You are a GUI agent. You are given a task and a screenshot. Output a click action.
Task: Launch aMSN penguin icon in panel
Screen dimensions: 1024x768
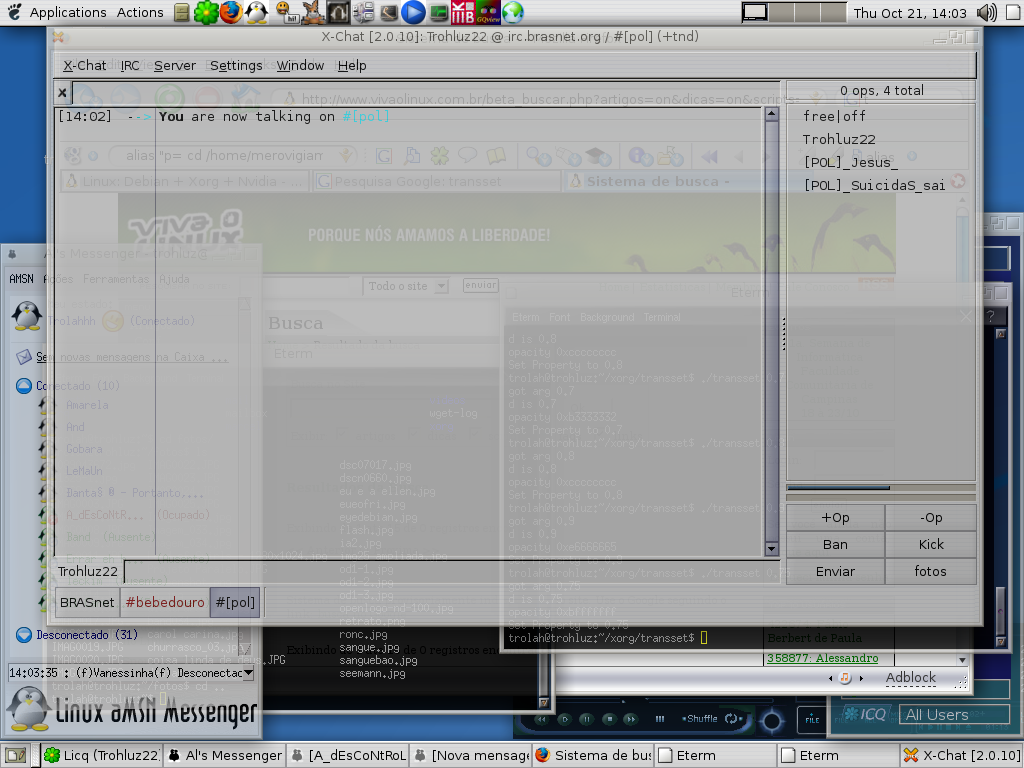(256, 12)
